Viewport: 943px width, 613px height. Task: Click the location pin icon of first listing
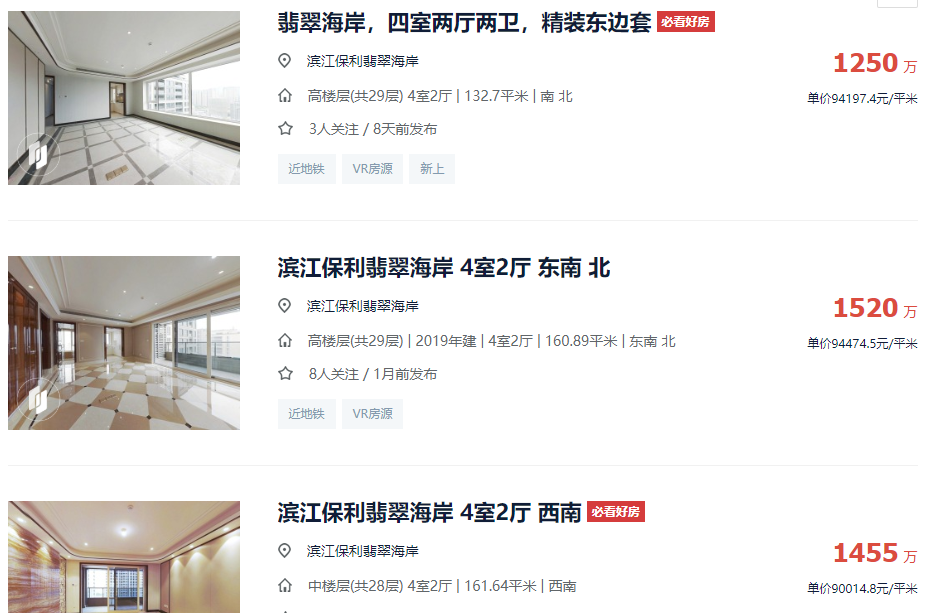[x=284, y=61]
